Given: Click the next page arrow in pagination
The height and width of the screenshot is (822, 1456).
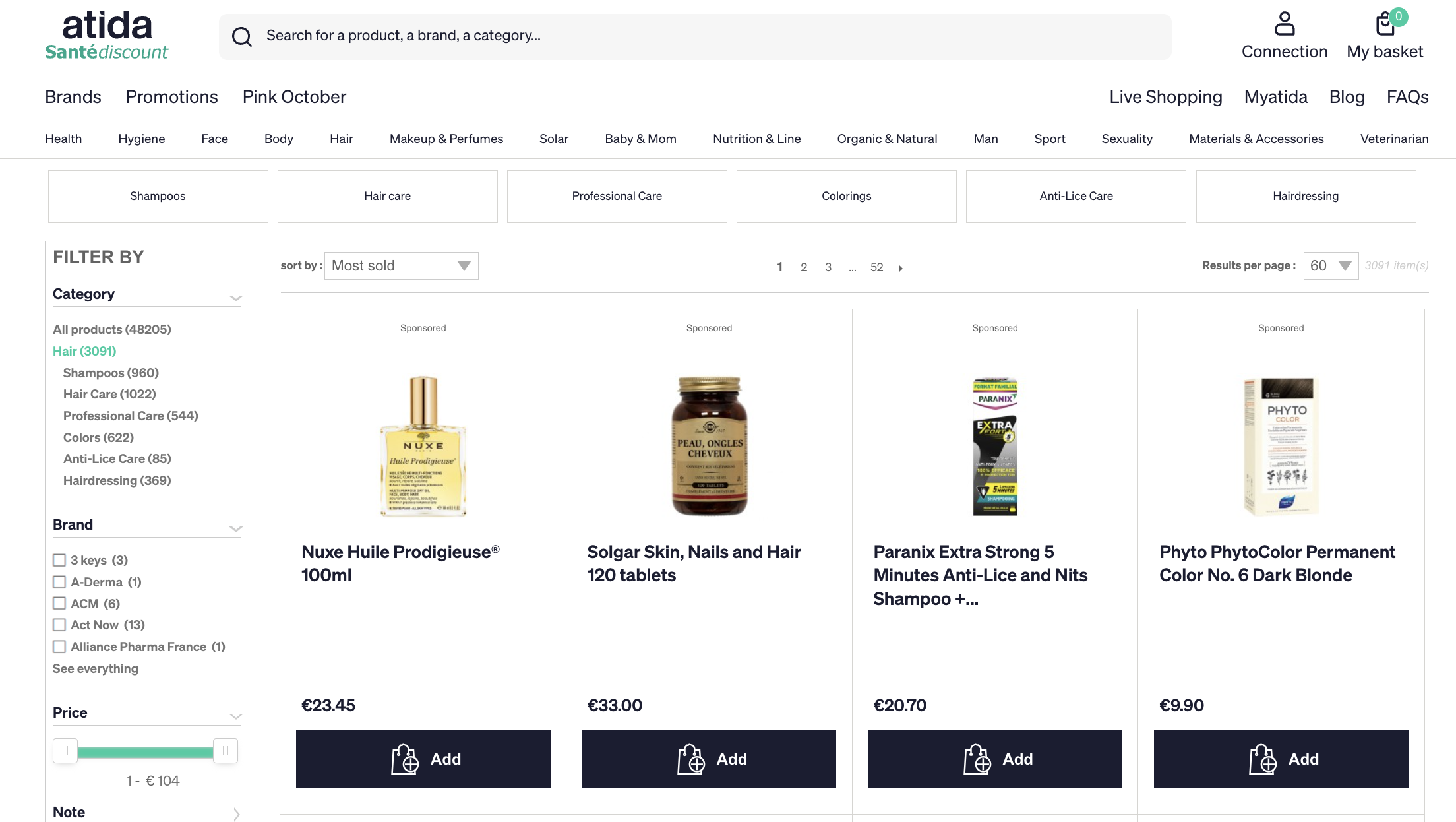Looking at the screenshot, I should pos(900,268).
